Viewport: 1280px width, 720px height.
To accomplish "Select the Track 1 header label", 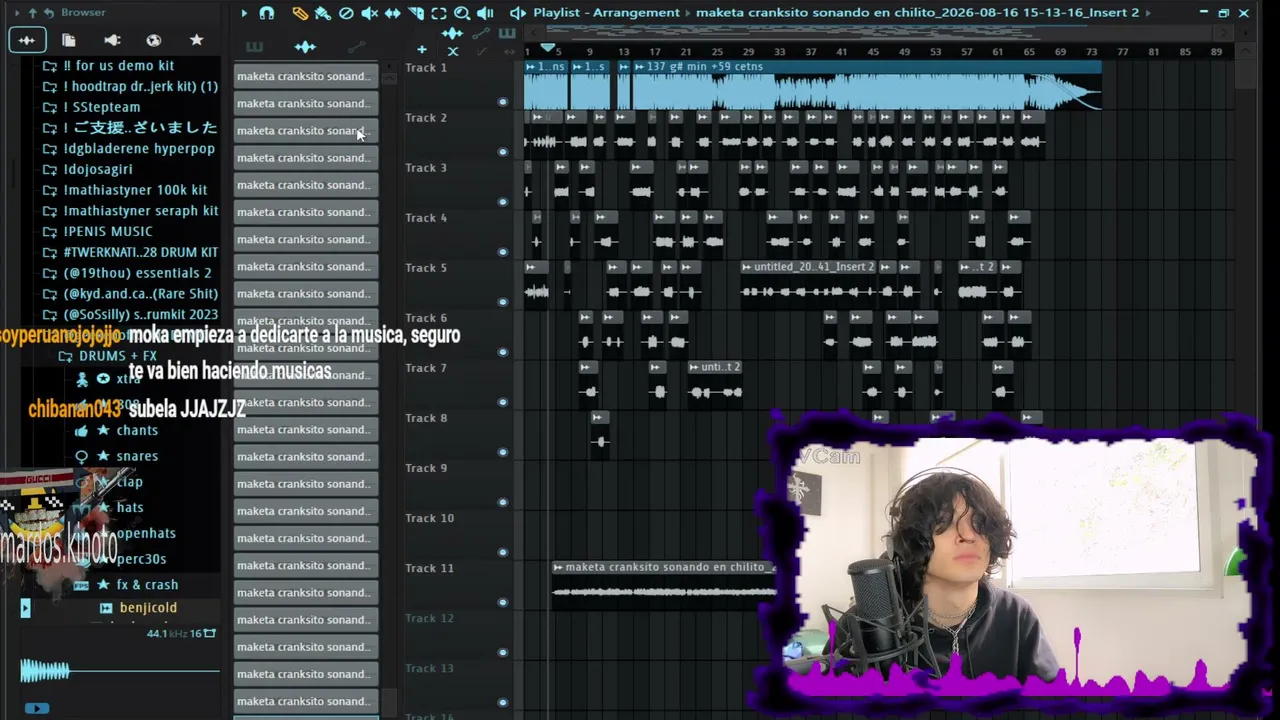I will coord(426,68).
